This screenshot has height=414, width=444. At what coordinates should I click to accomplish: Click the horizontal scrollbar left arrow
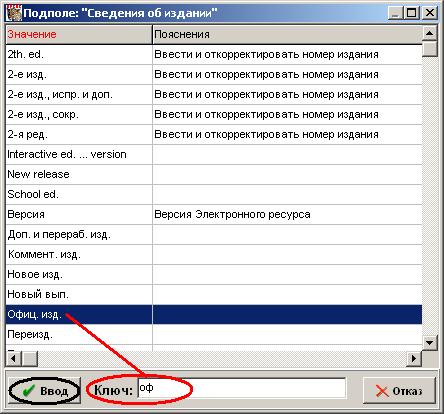[x=14, y=359]
